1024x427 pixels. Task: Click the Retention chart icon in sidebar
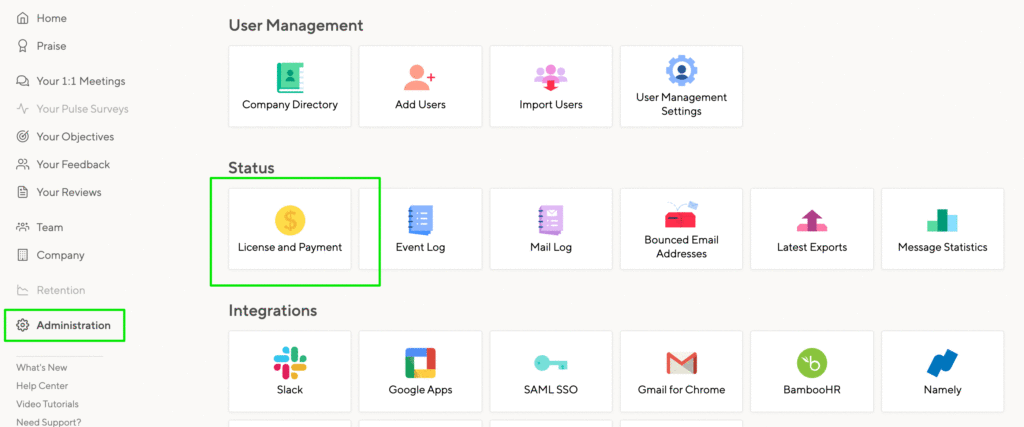23,290
